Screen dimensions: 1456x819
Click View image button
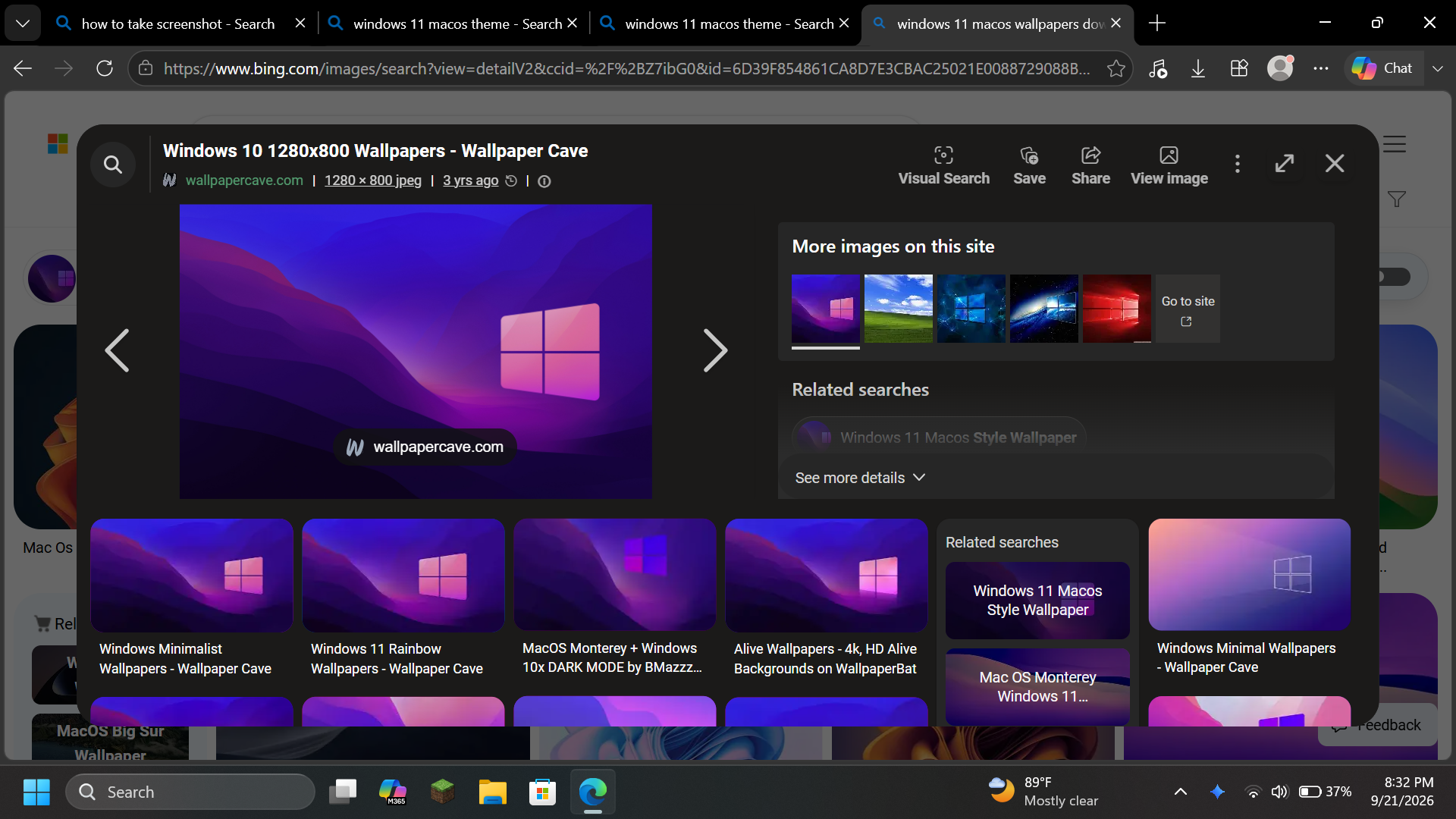(1169, 165)
